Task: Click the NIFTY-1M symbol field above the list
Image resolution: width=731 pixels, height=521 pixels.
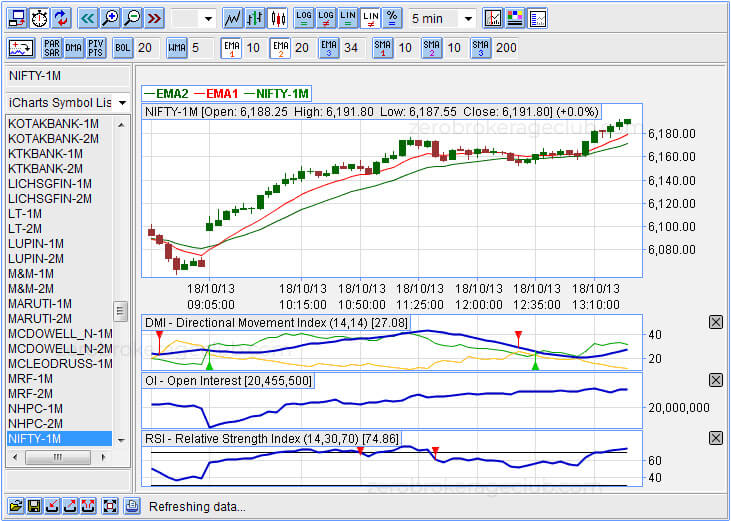Action: click(68, 75)
